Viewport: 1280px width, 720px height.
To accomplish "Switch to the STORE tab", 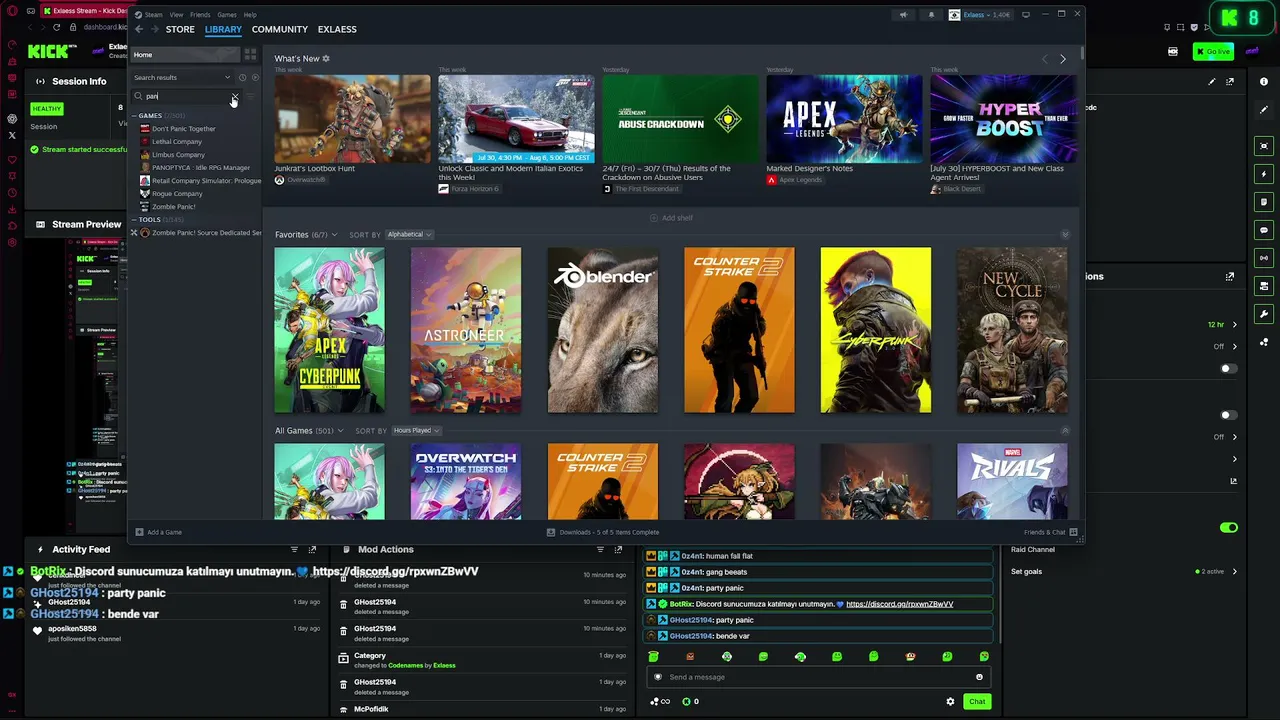I will click(x=180, y=29).
